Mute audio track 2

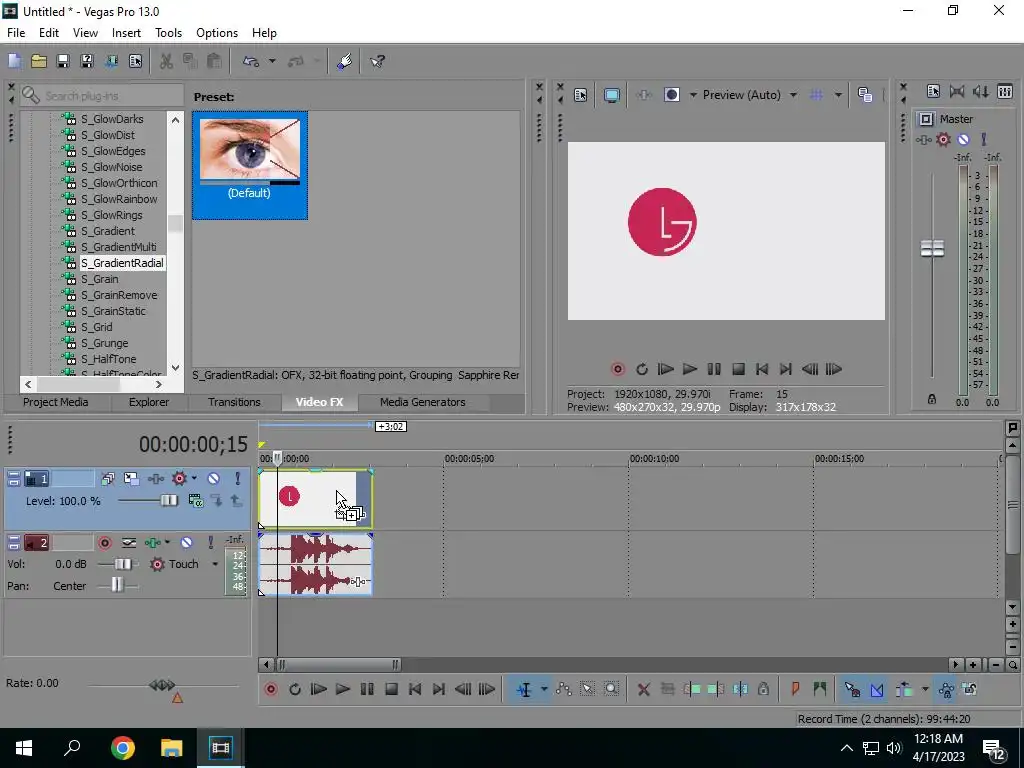click(186, 543)
